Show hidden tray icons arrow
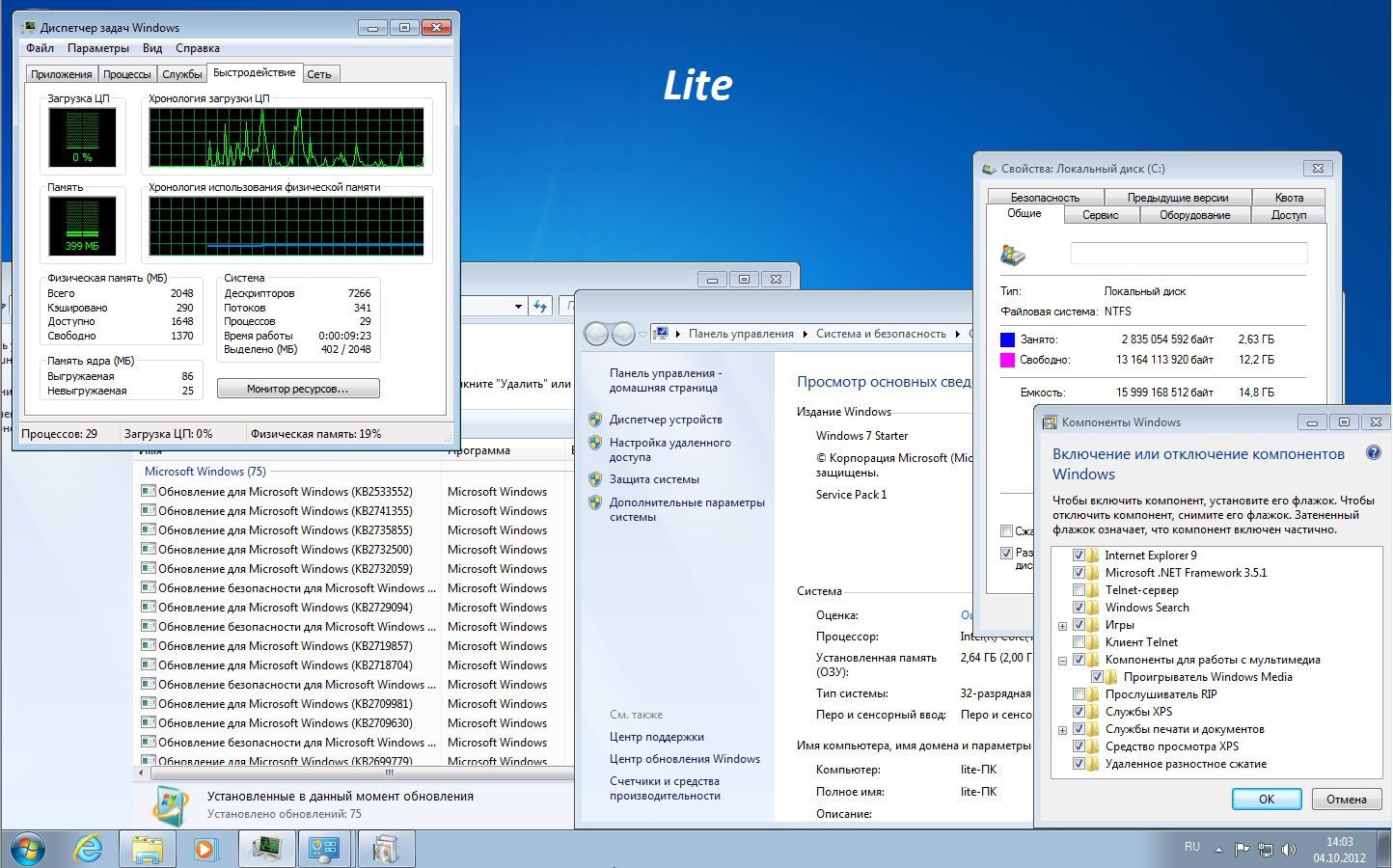Image resolution: width=1393 pixels, height=868 pixels. pos(1218,850)
